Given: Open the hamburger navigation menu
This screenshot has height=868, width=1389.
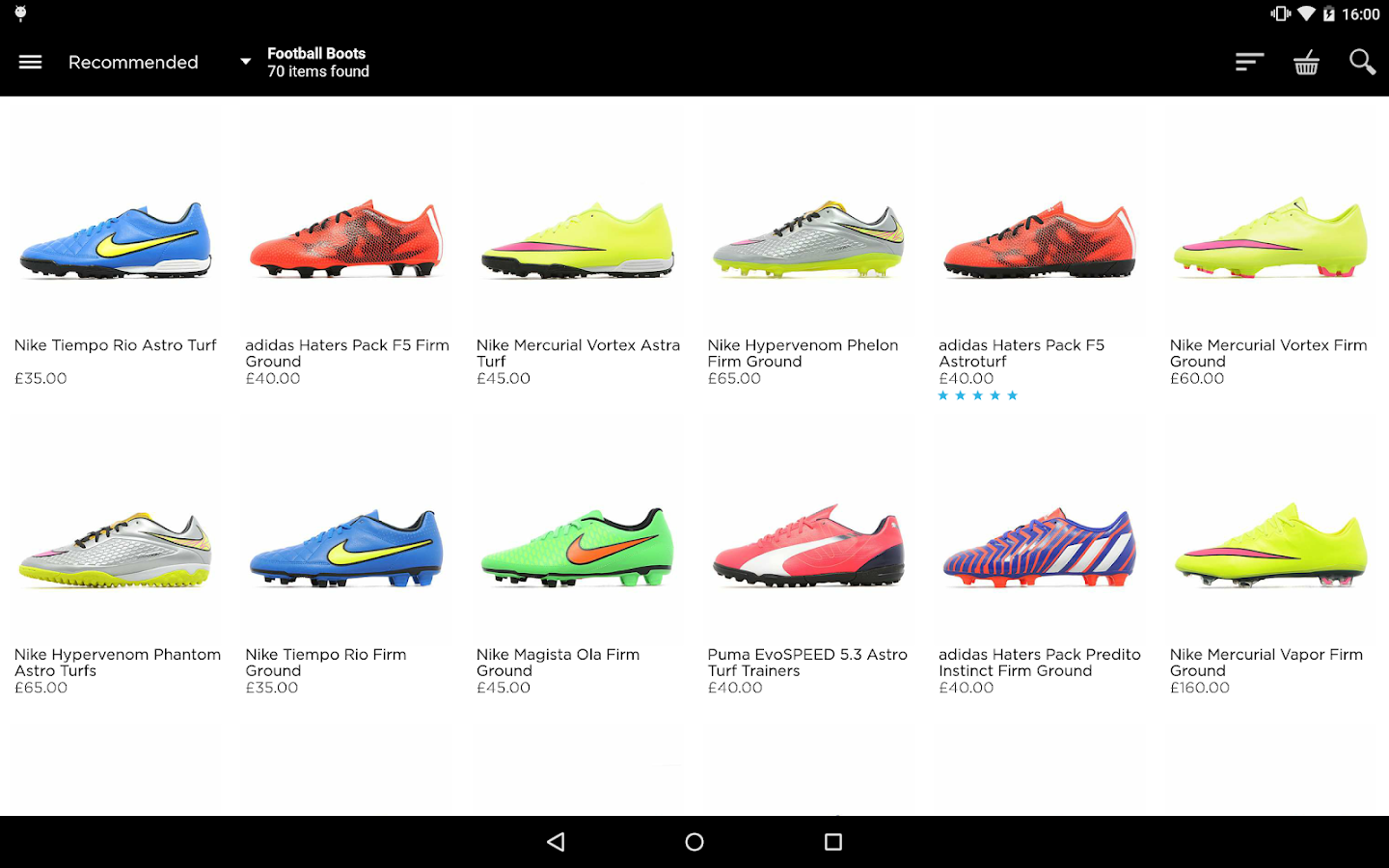Looking at the screenshot, I should [30, 62].
